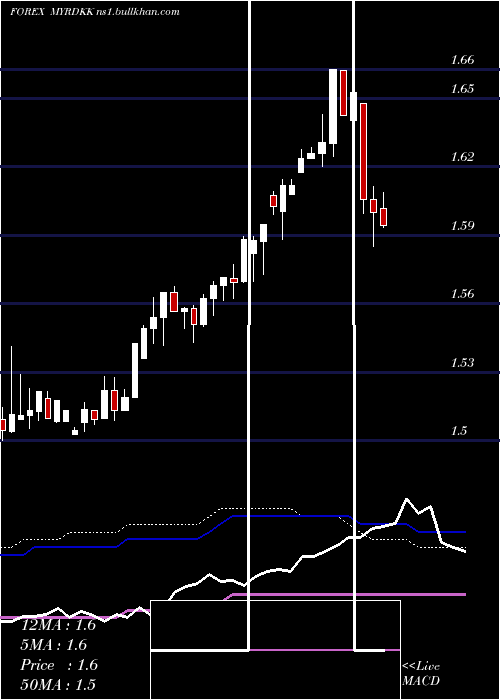Click the 1.59 price axis label

click(x=462, y=225)
